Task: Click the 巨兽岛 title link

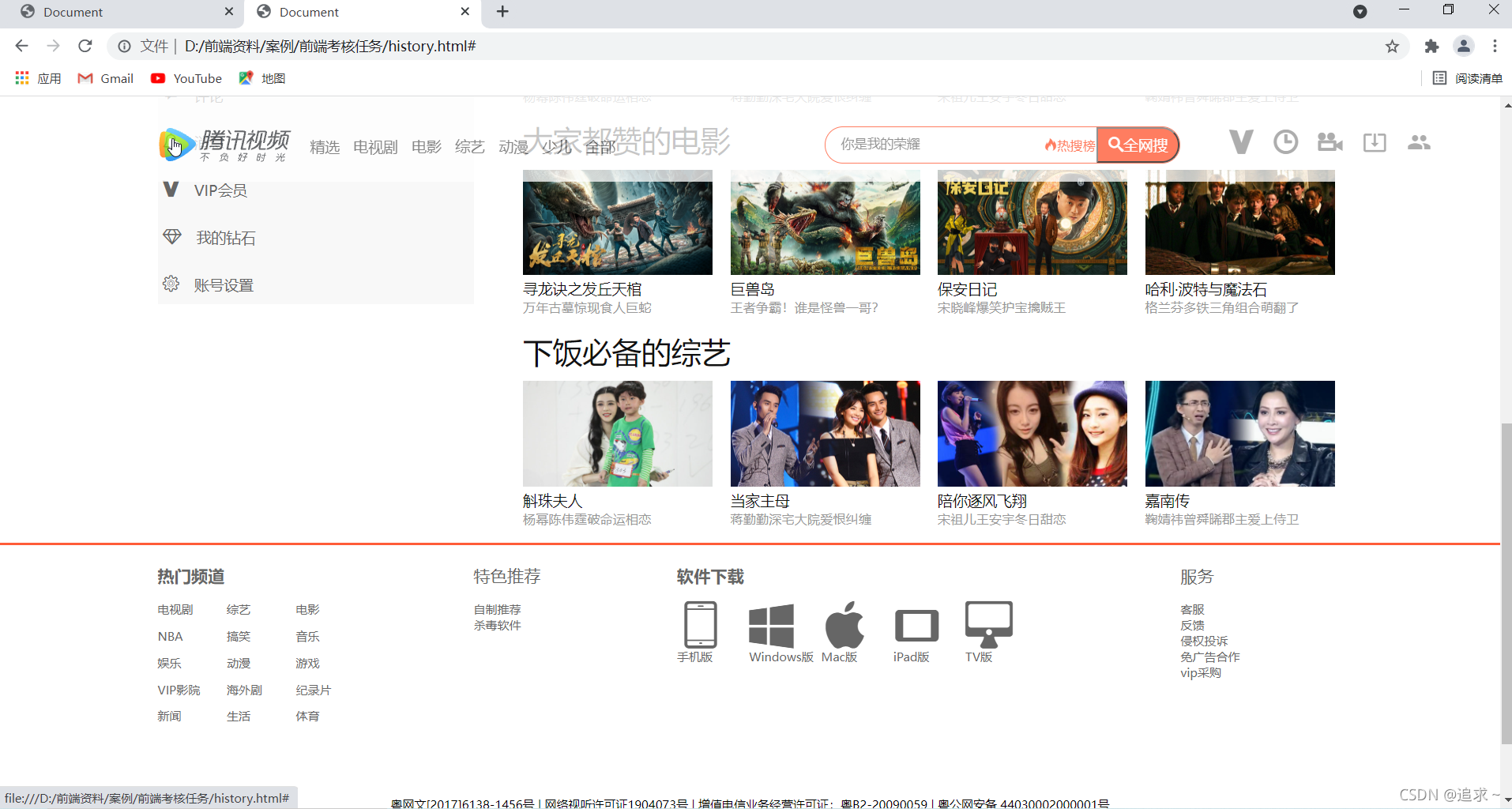Action: click(753, 289)
